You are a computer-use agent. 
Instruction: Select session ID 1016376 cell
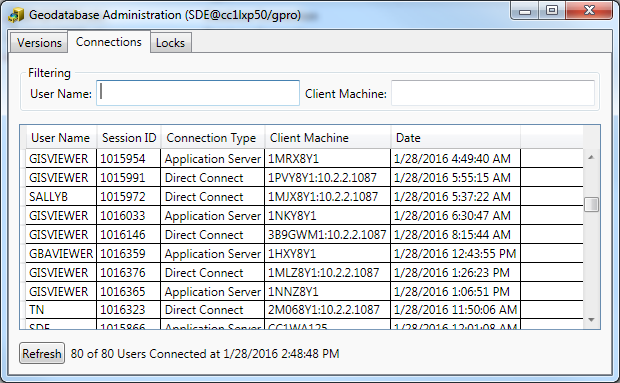[129, 272]
